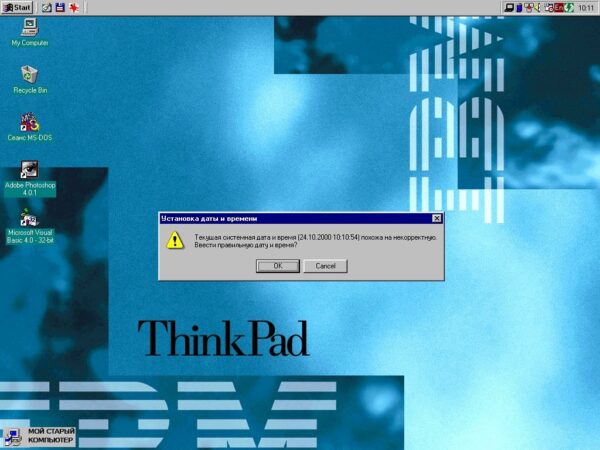
Task: Click the green lightning tray icon
Action: 569,7
